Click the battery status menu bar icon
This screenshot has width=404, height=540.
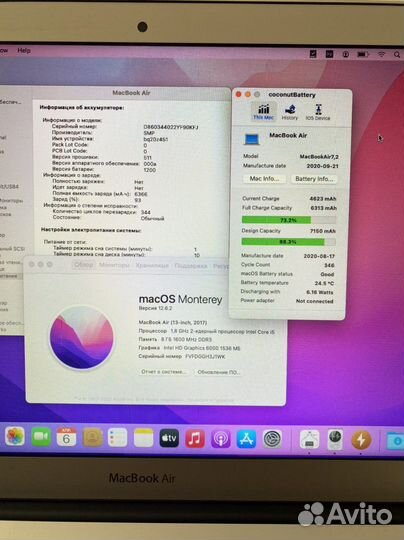click(363, 54)
